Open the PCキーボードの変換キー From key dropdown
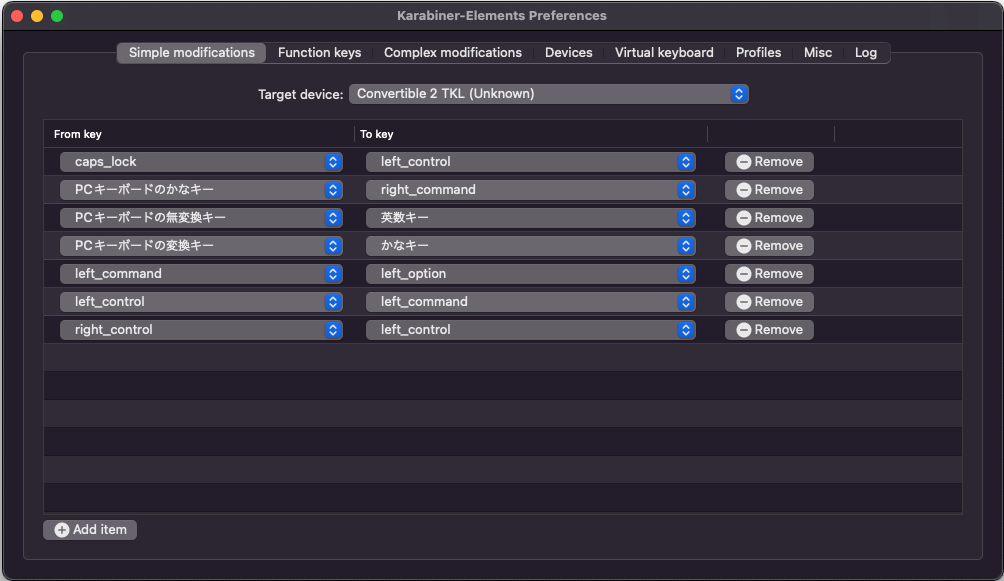Screen dimensions: 1004x581 tap(201, 246)
